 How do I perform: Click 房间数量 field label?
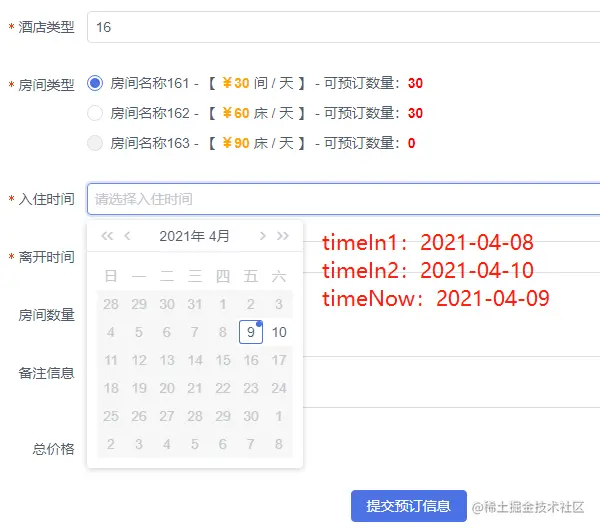47,315
